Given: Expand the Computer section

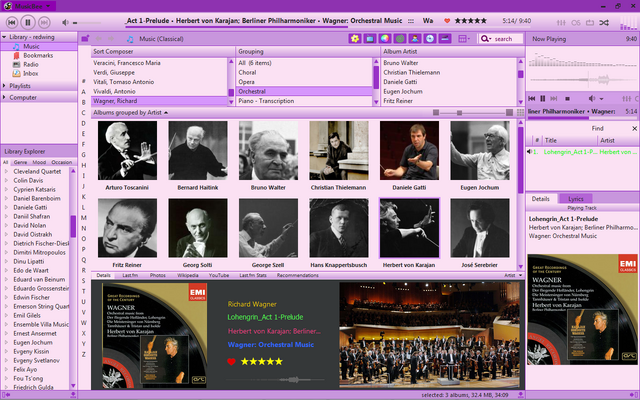Looking at the screenshot, I should point(4,98).
